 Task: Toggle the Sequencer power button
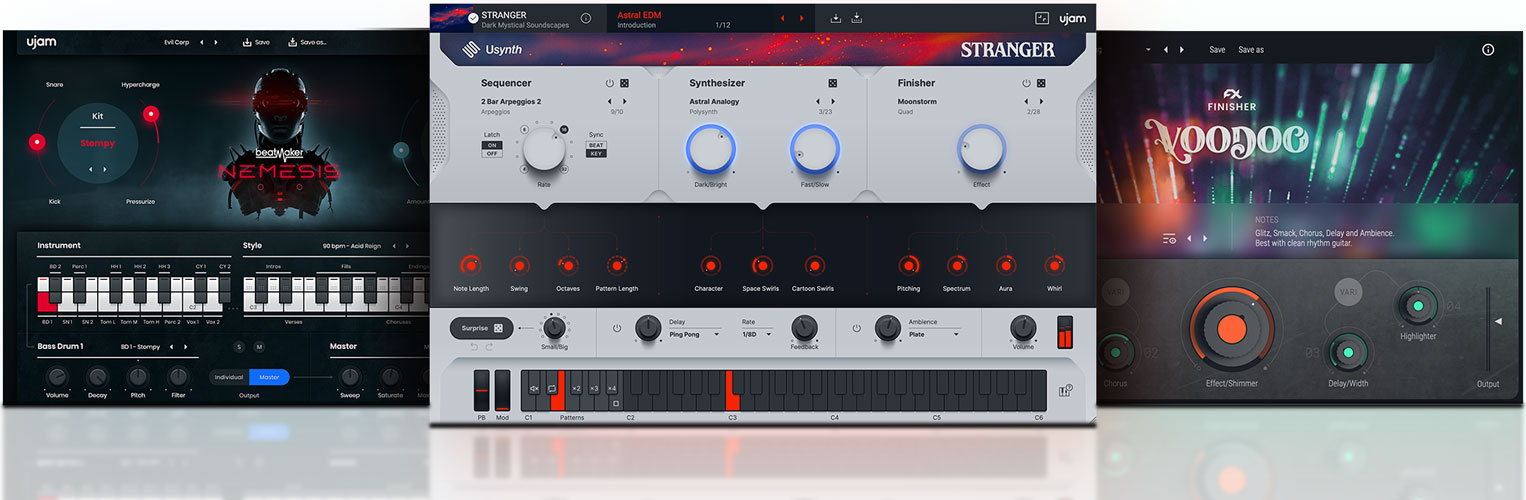(x=609, y=84)
